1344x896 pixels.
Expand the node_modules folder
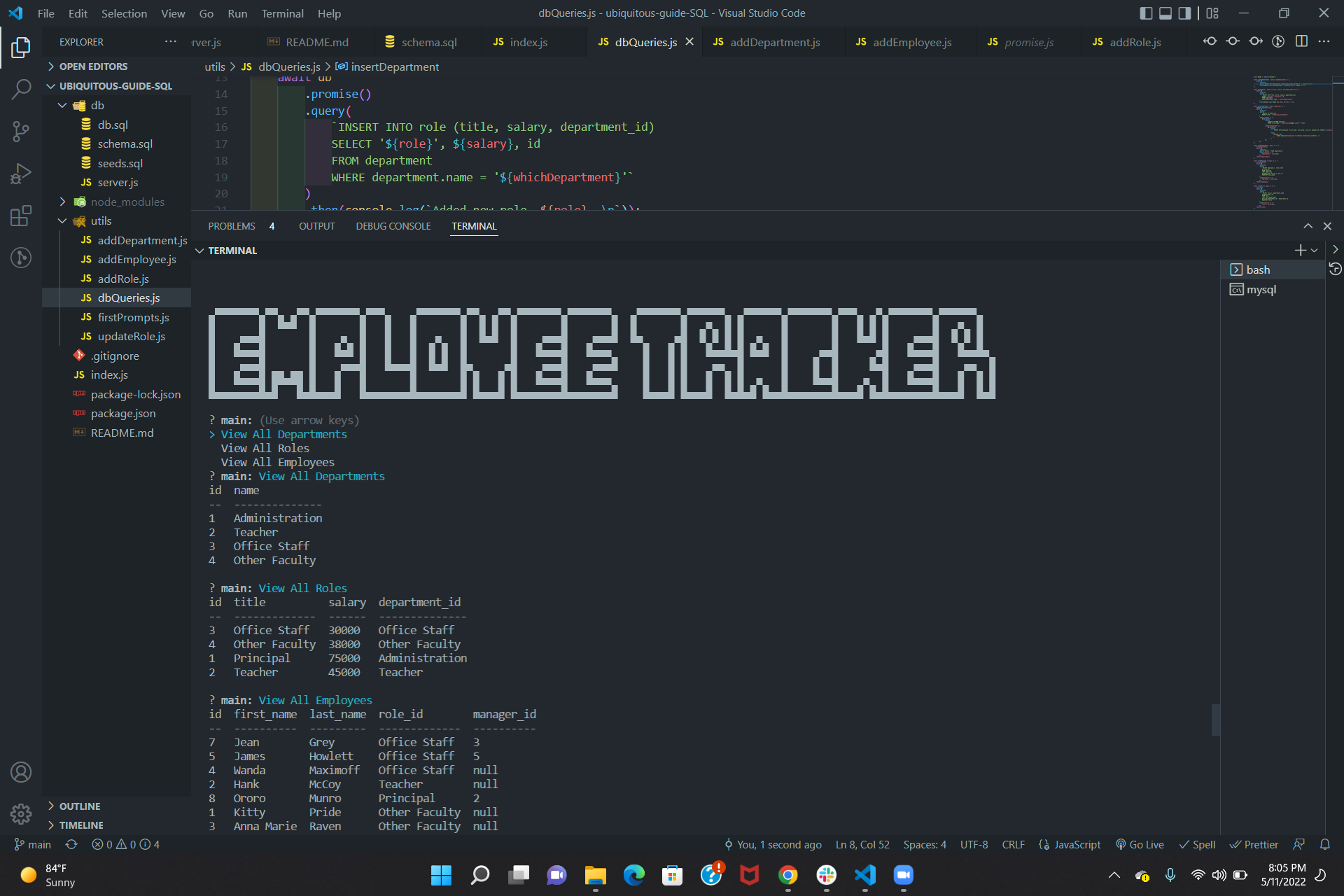tap(127, 202)
